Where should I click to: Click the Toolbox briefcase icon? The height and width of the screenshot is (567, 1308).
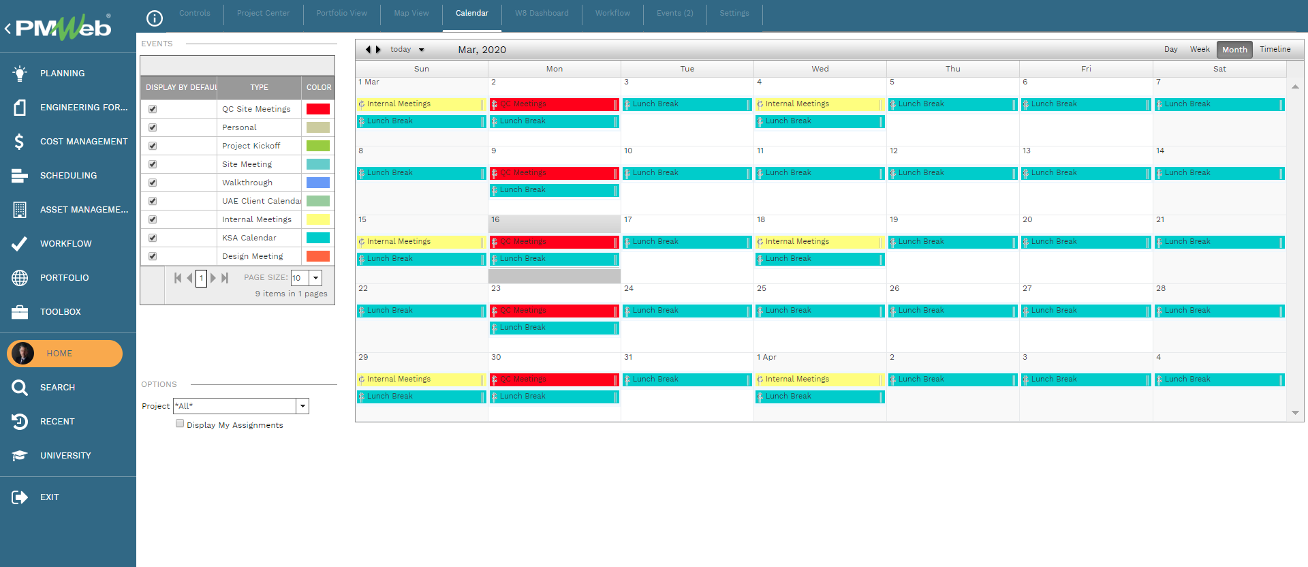[19, 312]
